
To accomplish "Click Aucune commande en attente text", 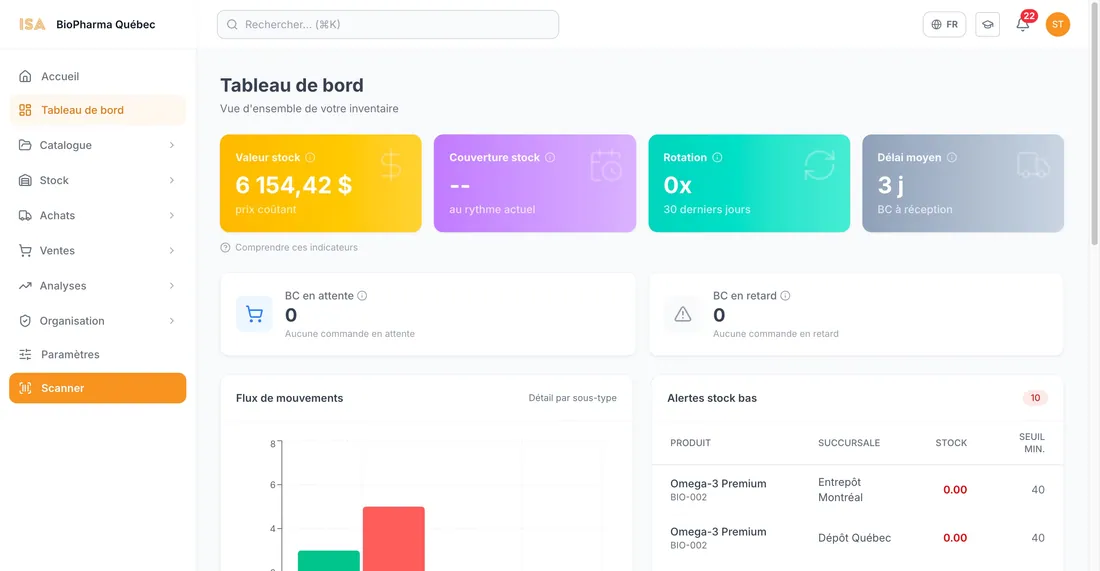I will coord(349,334).
